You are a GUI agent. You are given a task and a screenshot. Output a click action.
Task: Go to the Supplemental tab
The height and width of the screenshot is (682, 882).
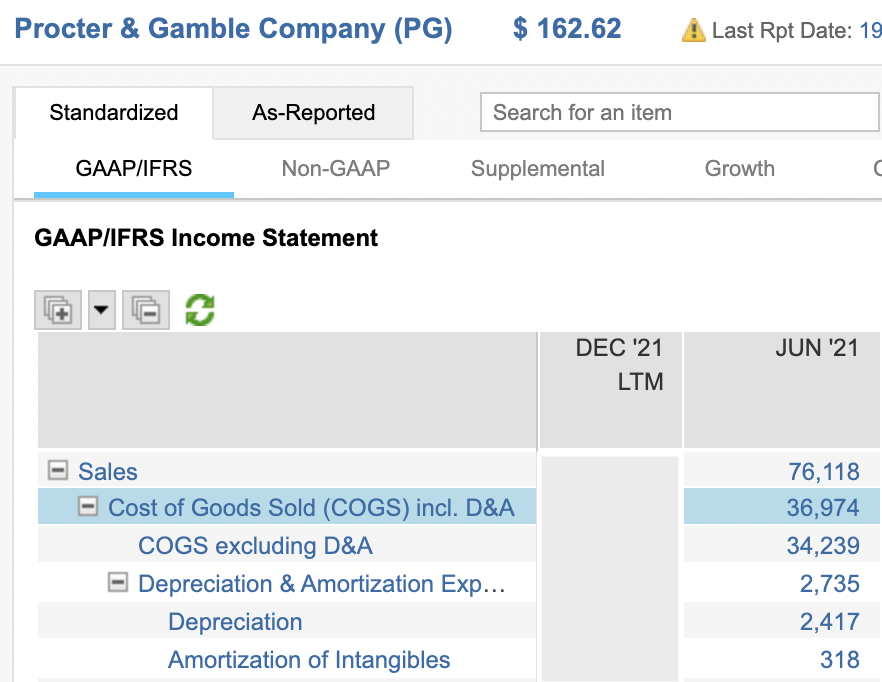tap(537, 168)
